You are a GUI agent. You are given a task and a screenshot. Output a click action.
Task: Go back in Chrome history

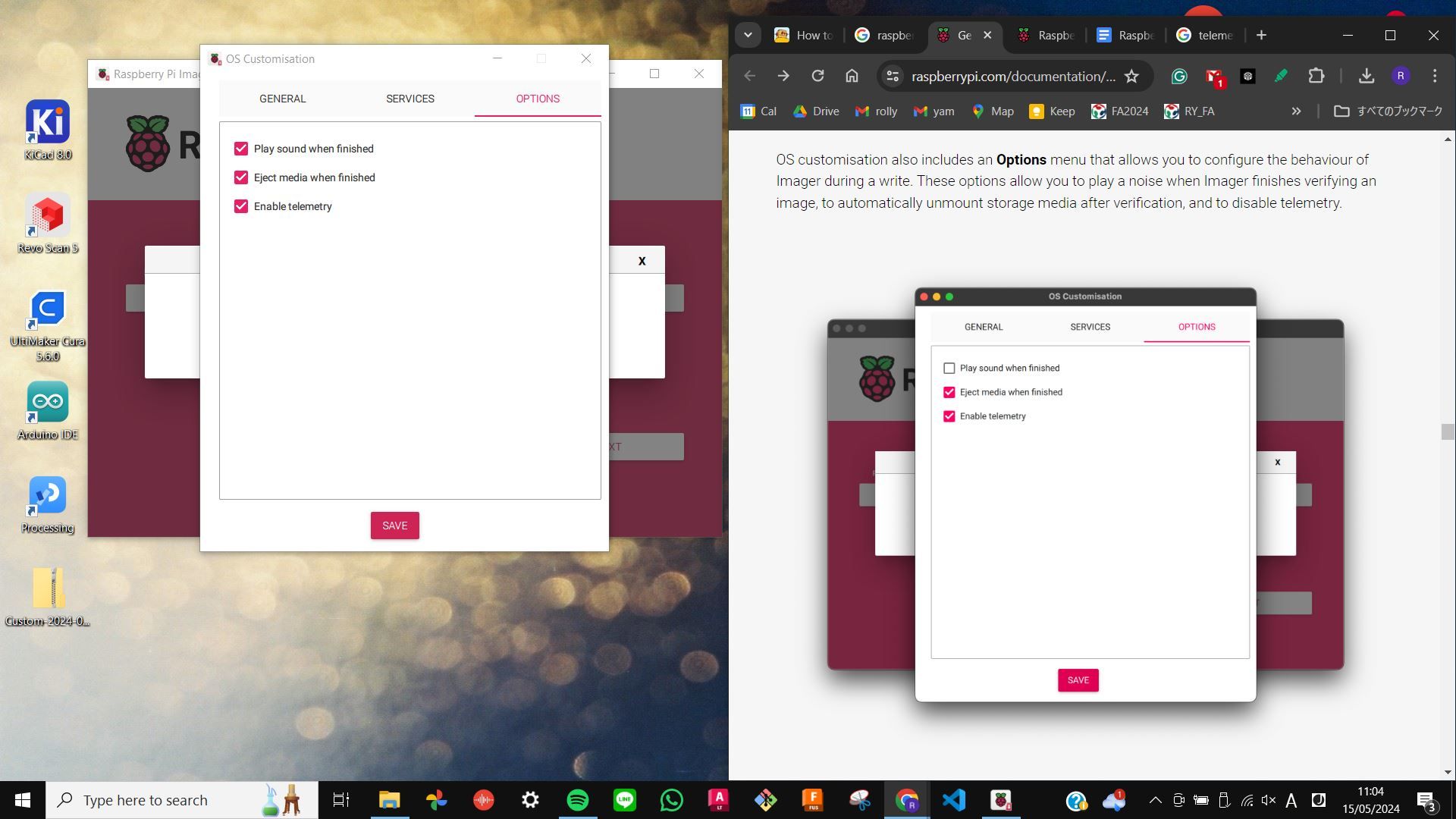(749, 76)
